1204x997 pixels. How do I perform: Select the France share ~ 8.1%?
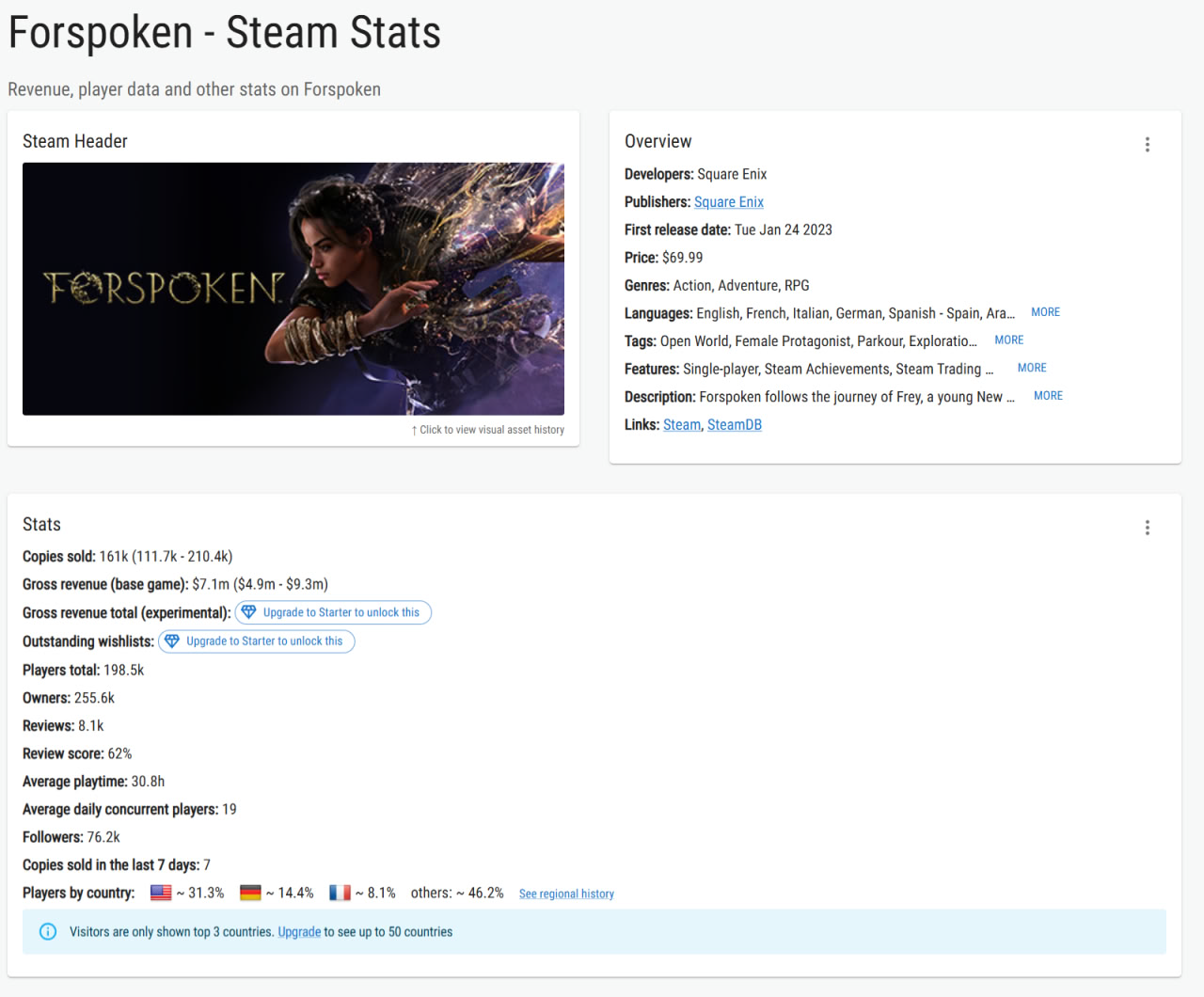point(375,893)
